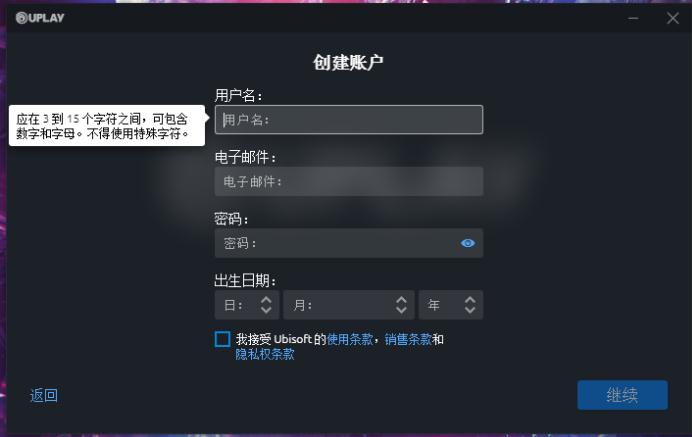Viewport: 692px width, 437px height.
Task: Click the username hint tooltip
Action: [107, 126]
